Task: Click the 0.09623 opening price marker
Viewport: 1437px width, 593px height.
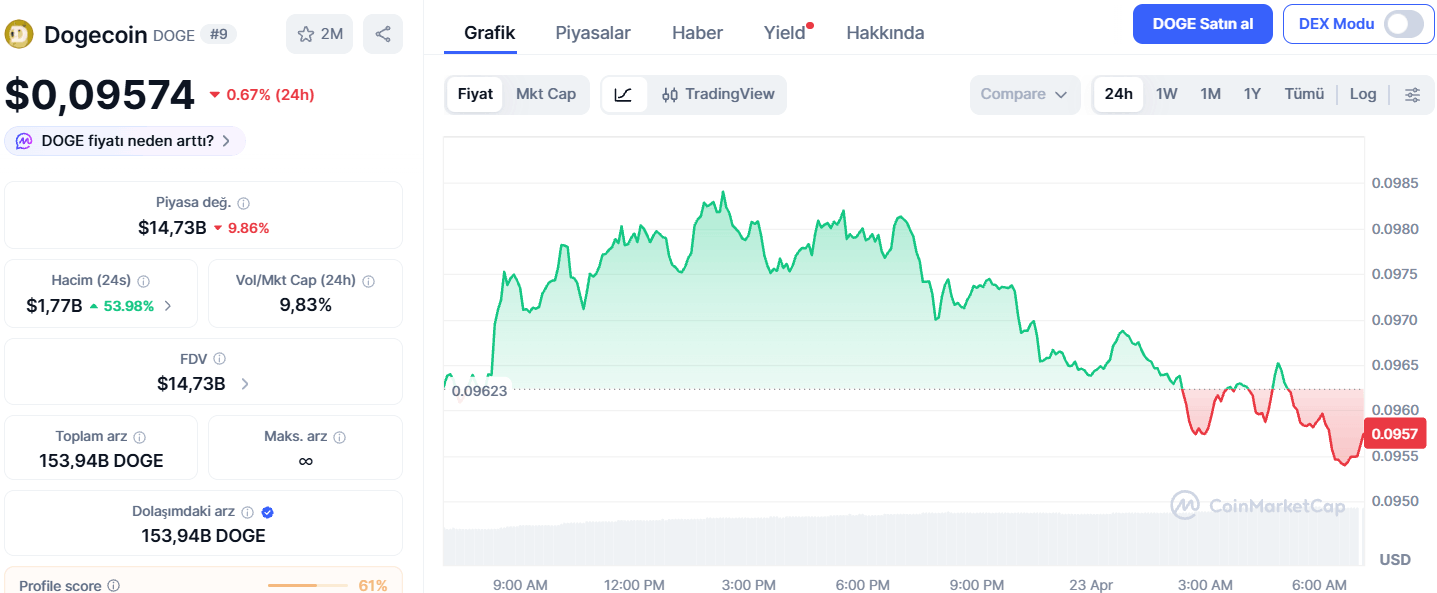Action: [479, 390]
